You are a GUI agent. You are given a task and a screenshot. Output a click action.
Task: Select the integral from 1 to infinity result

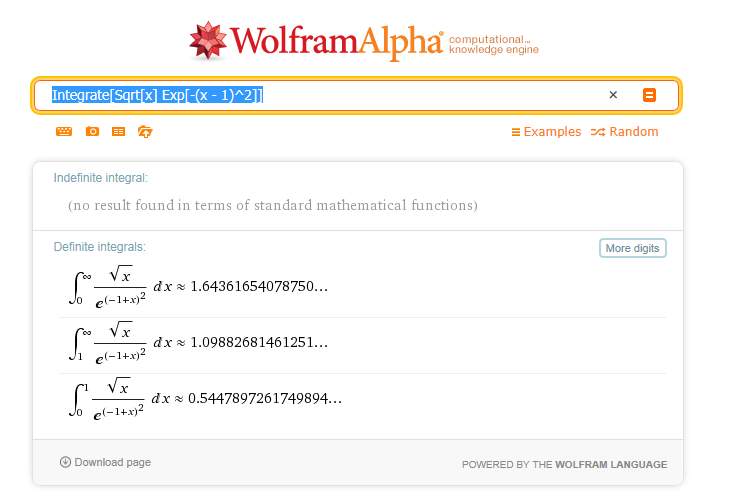[198, 343]
